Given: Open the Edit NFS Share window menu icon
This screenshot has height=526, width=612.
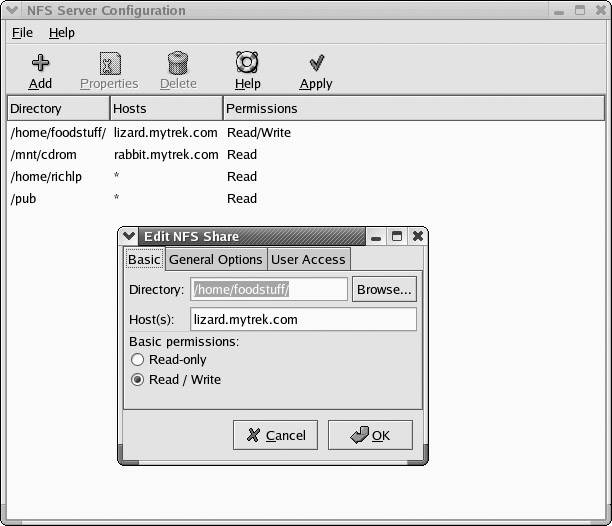Looking at the screenshot, I should (129, 236).
